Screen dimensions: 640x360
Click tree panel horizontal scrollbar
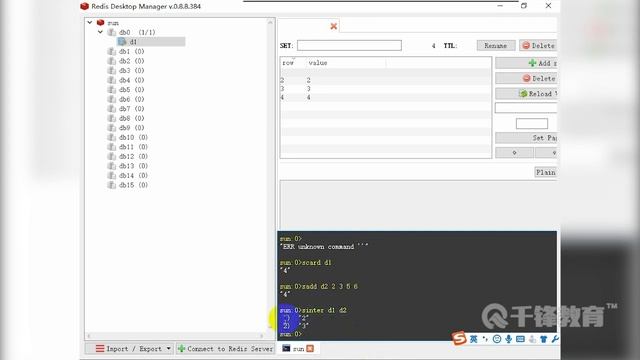[176, 336]
